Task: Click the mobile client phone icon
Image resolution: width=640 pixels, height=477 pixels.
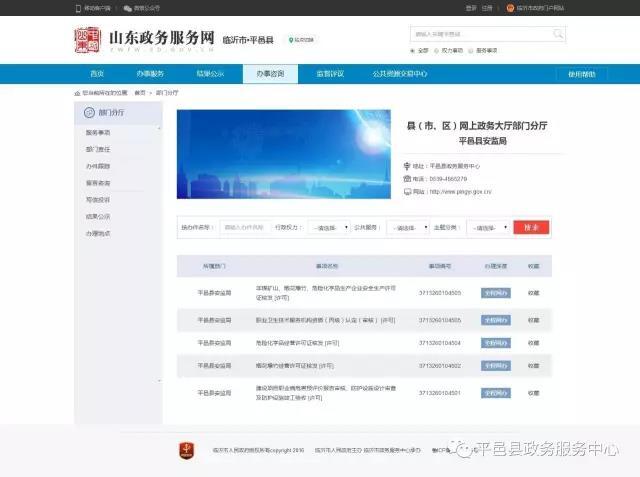Action: tap(79, 7)
